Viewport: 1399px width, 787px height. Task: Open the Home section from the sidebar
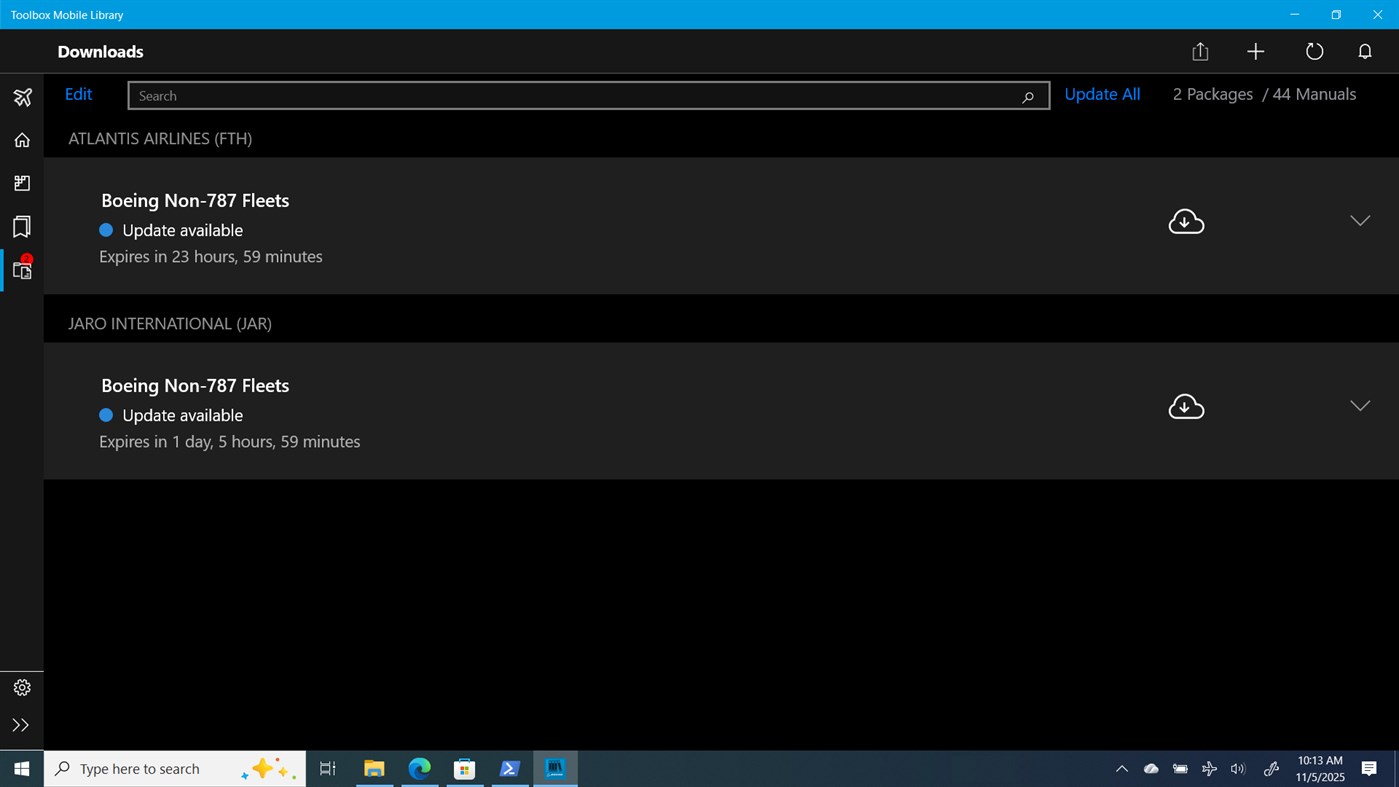pos(21,139)
